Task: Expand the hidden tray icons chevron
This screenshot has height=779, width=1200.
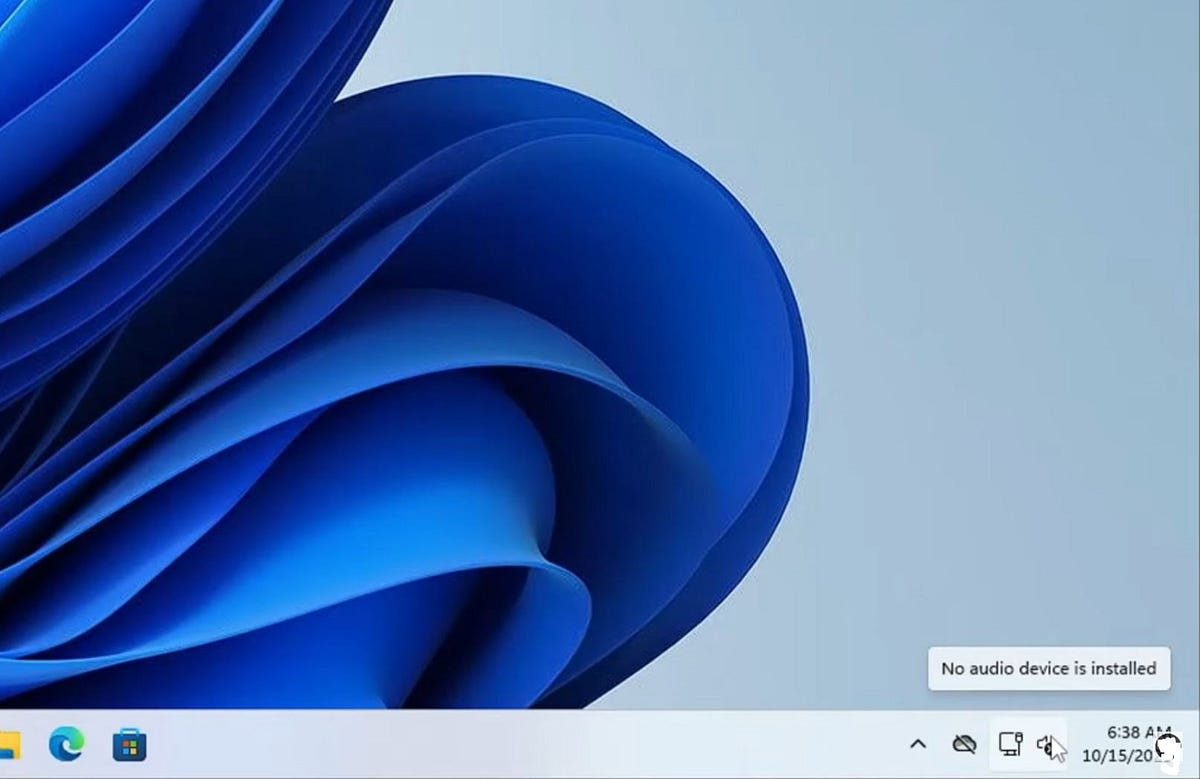Action: [x=917, y=744]
